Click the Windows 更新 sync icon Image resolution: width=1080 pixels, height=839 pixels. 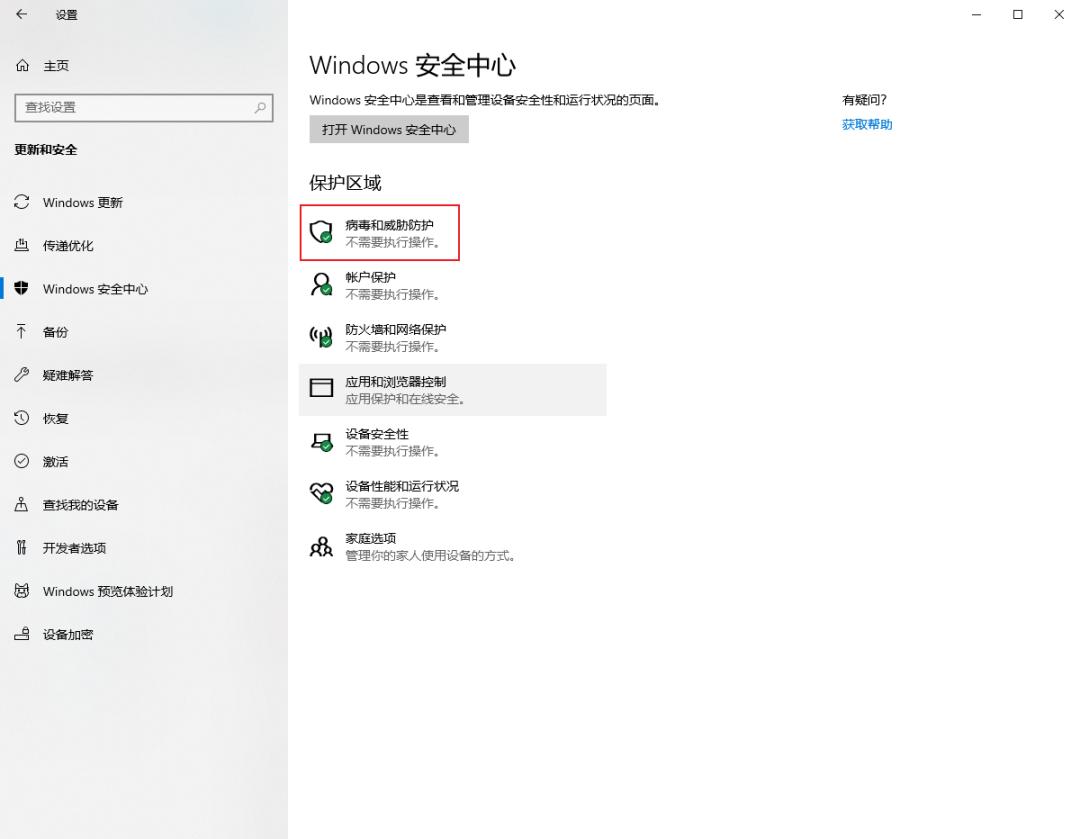[x=21, y=202]
